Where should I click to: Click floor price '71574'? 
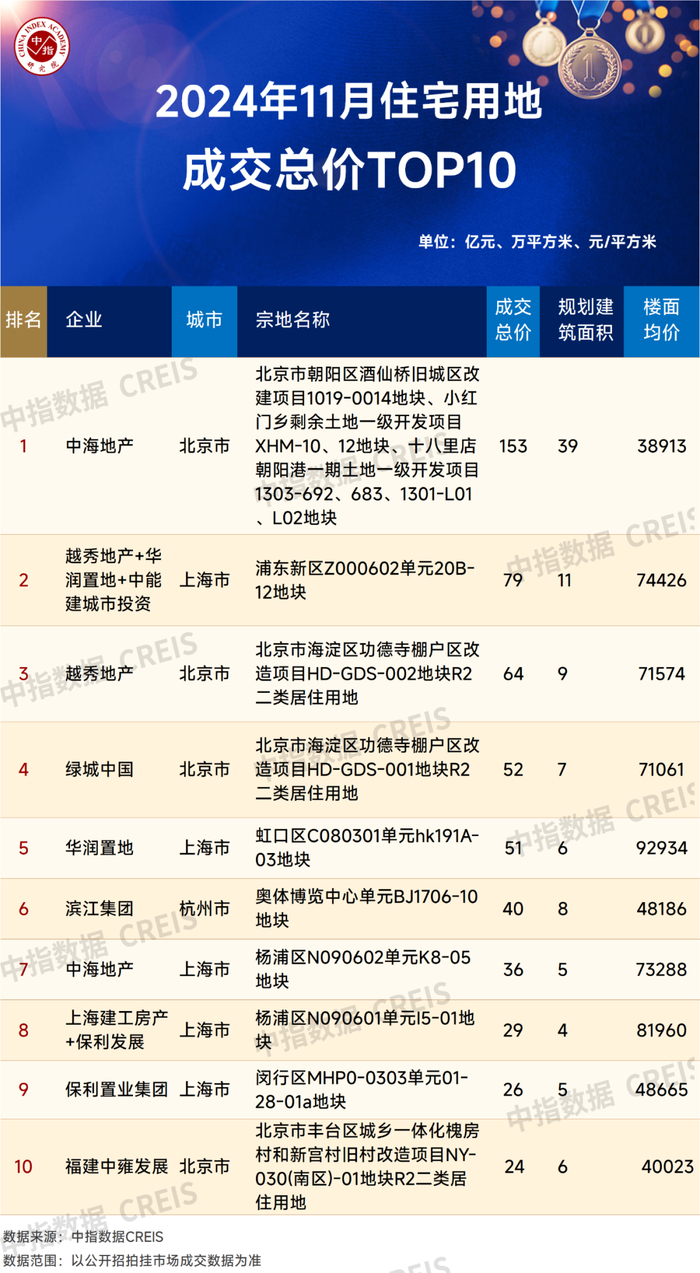[661, 674]
